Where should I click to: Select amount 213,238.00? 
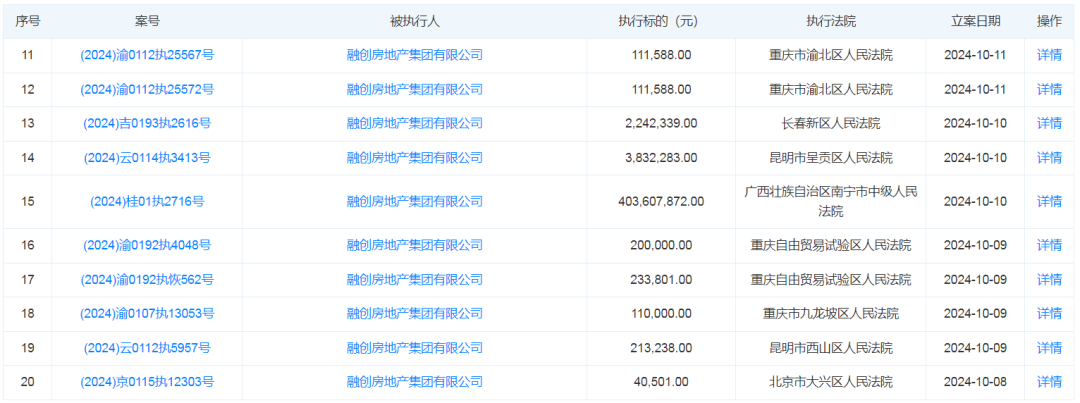coord(661,348)
